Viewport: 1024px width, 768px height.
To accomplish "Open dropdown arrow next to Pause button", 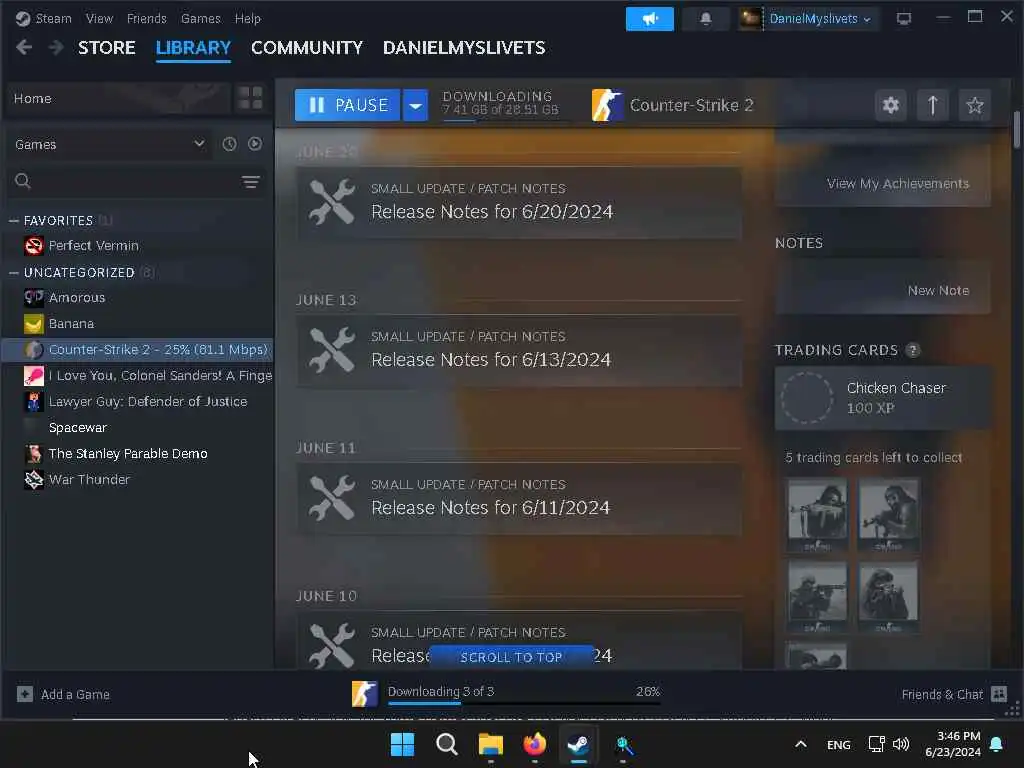I will tap(415, 105).
